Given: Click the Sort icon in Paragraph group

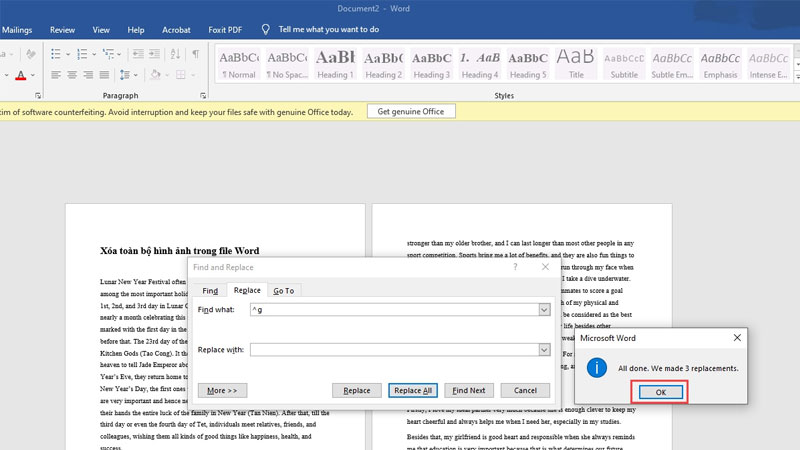Looking at the screenshot, I should pos(174,54).
